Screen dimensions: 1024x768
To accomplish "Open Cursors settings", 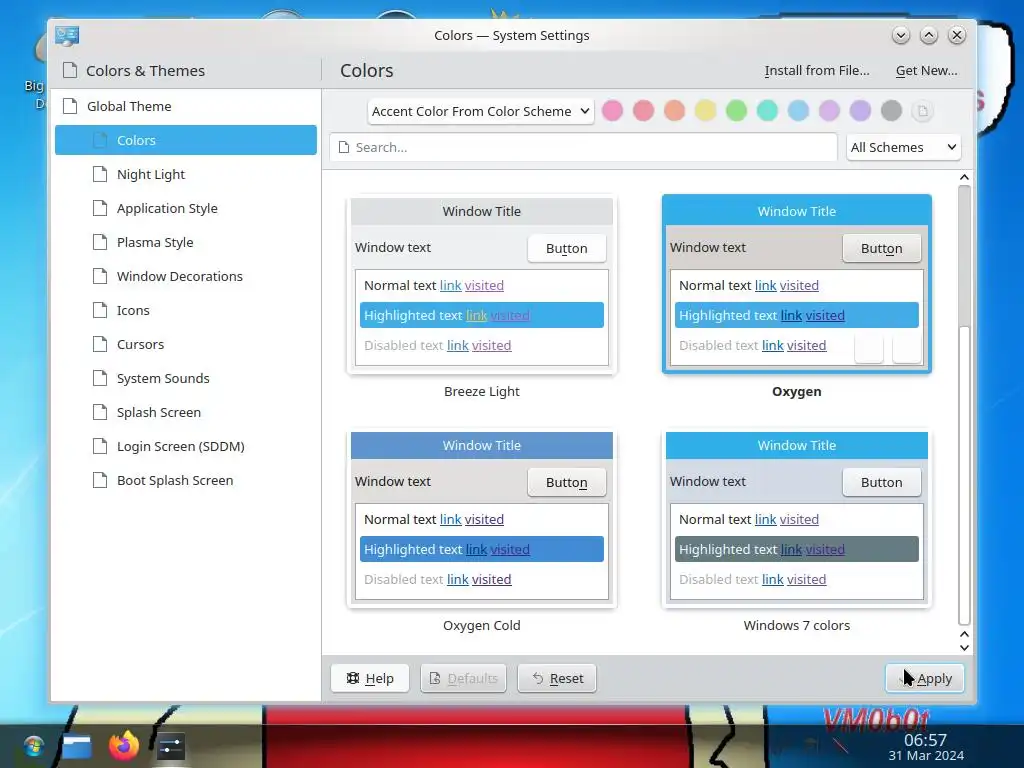I will point(185,344).
